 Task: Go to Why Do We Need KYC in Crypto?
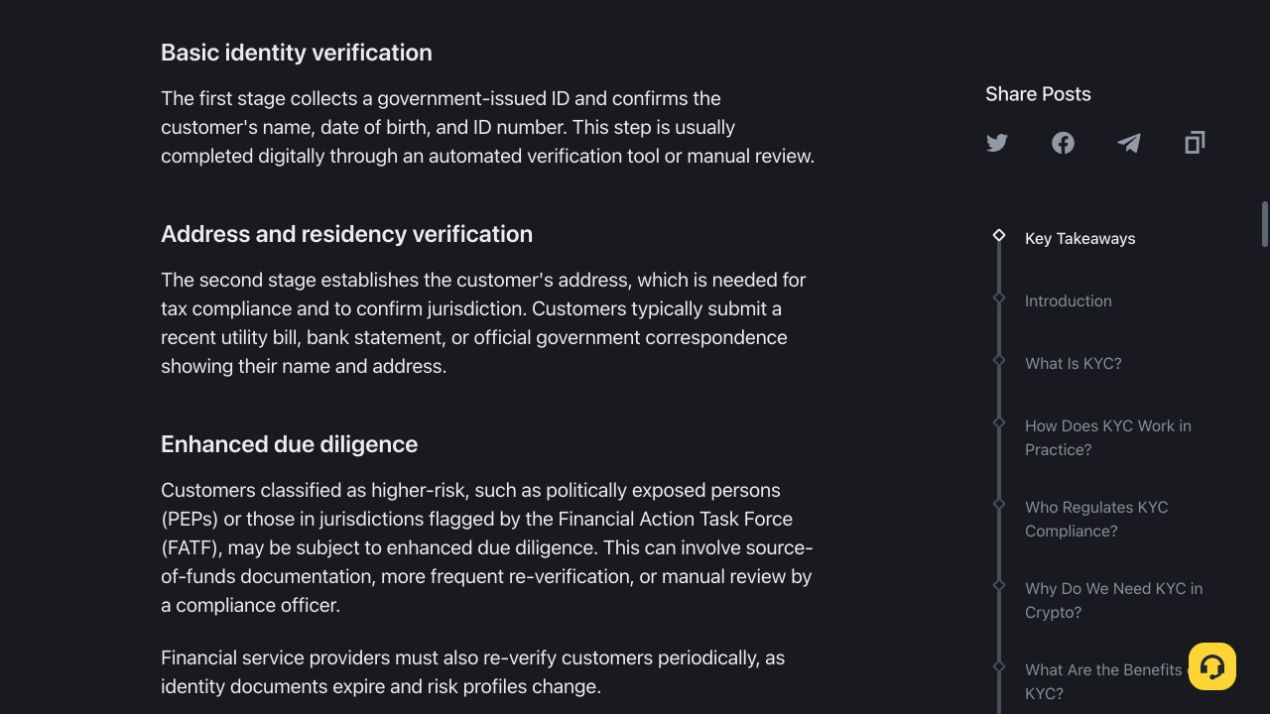point(1113,600)
